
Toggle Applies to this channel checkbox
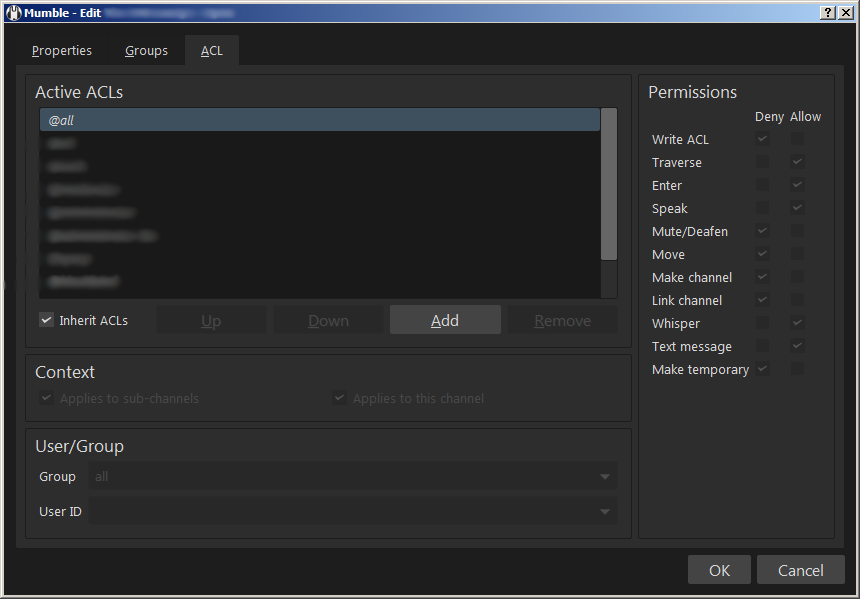[x=340, y=398]
